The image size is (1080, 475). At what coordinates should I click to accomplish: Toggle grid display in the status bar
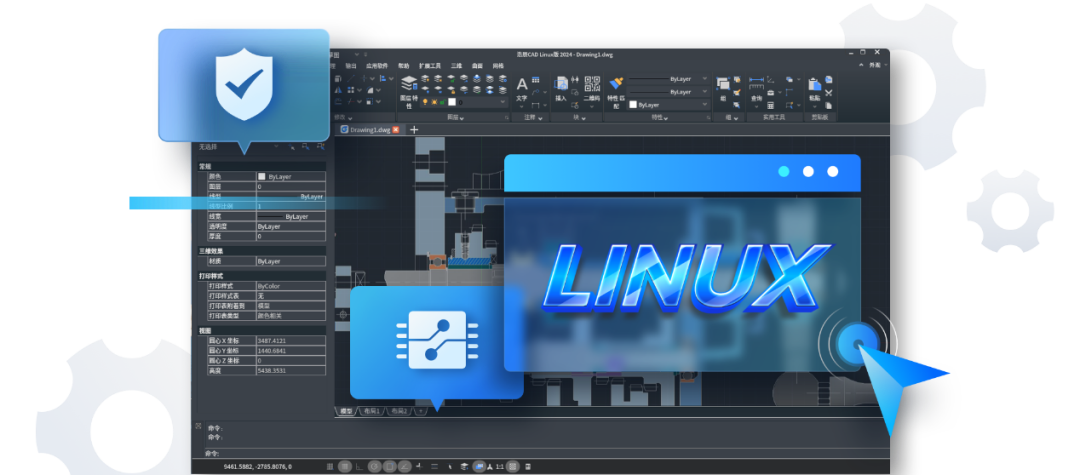[x=344, y=466]
